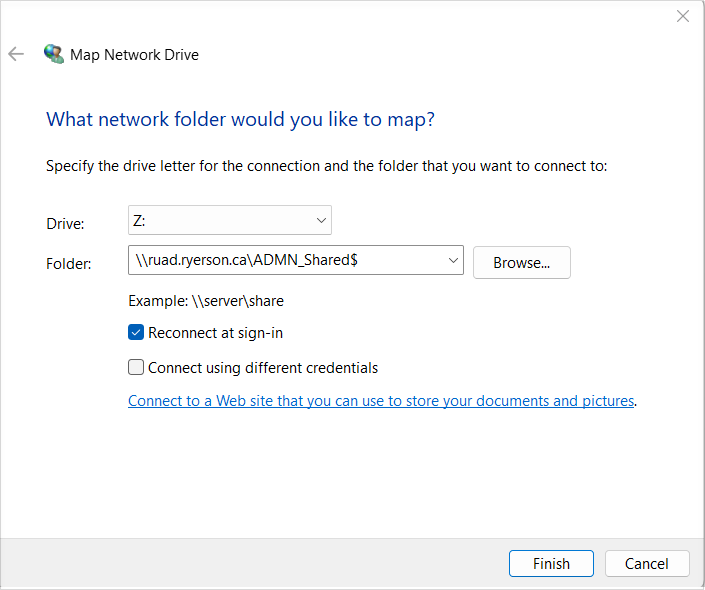Click the 'Map Network Drive' window title text
705x590 pixels.
134,55
